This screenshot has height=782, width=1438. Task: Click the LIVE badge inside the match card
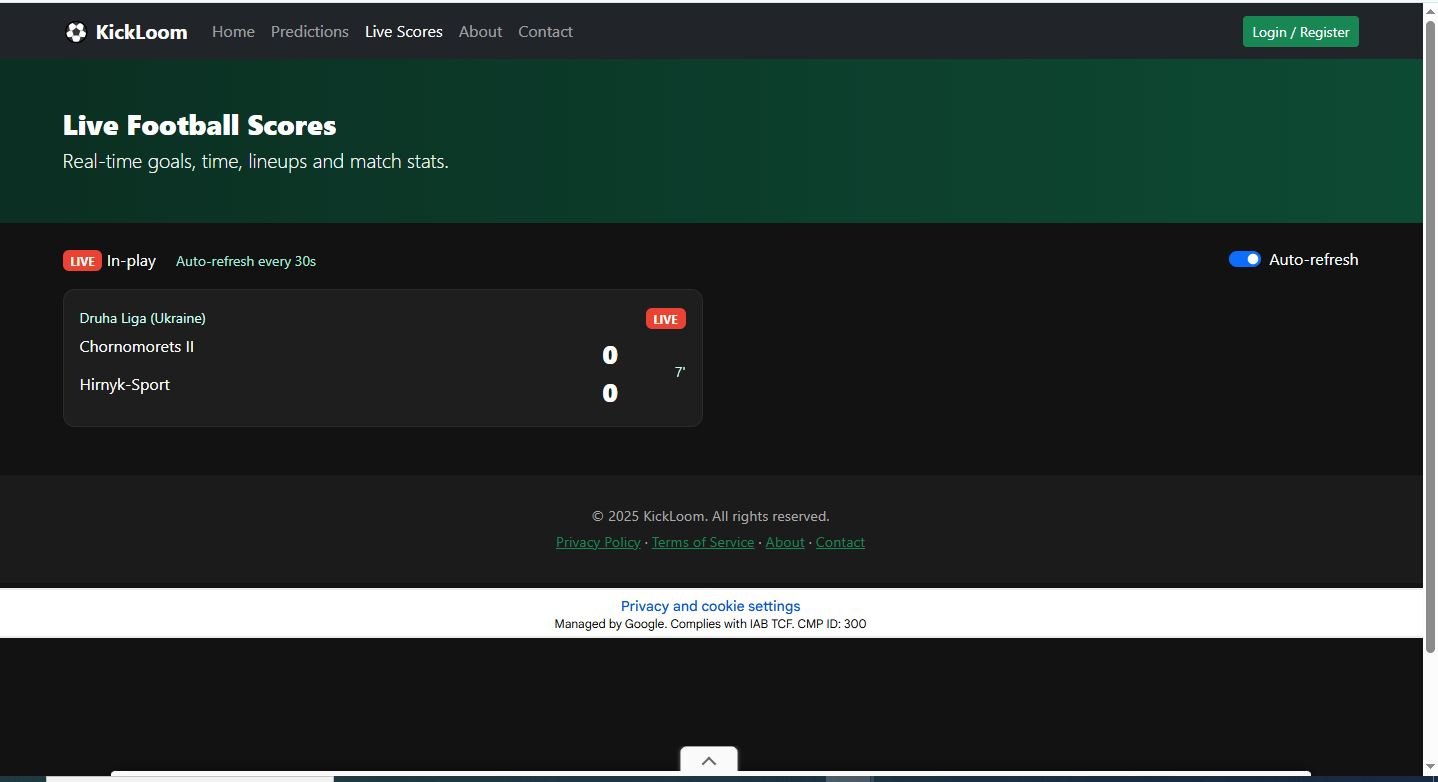[665, 319]
